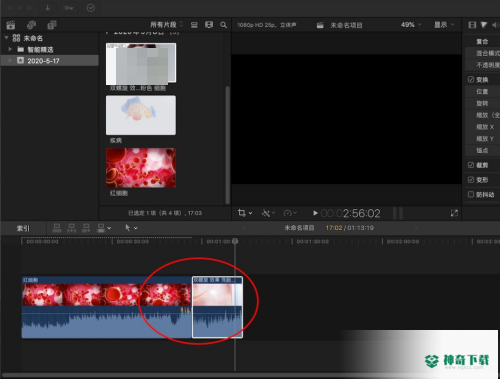Click the 混合模式 blend mode row
This screenshot has width=500, height=379.
482,53
